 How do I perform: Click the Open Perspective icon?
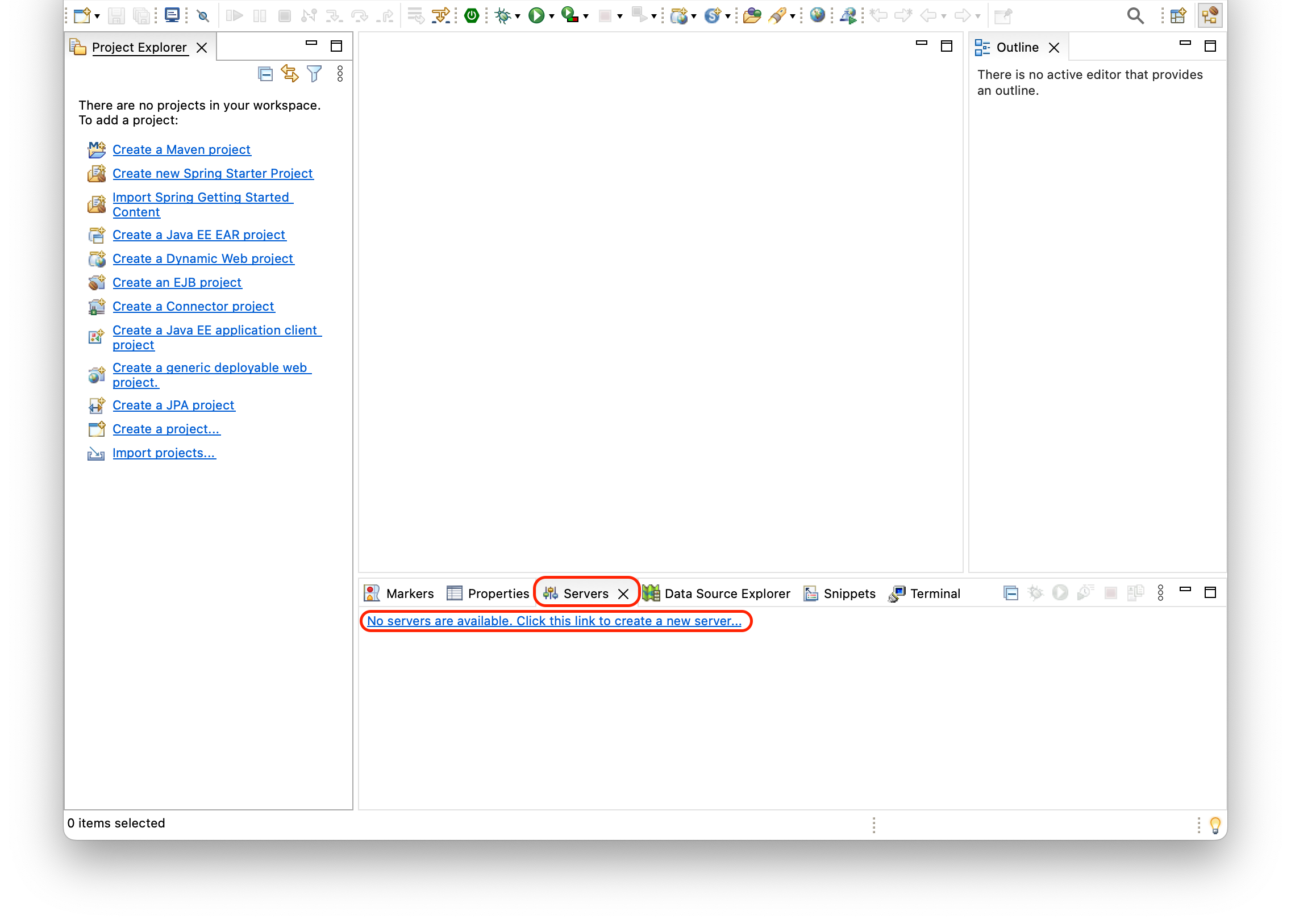(1178, 15)
